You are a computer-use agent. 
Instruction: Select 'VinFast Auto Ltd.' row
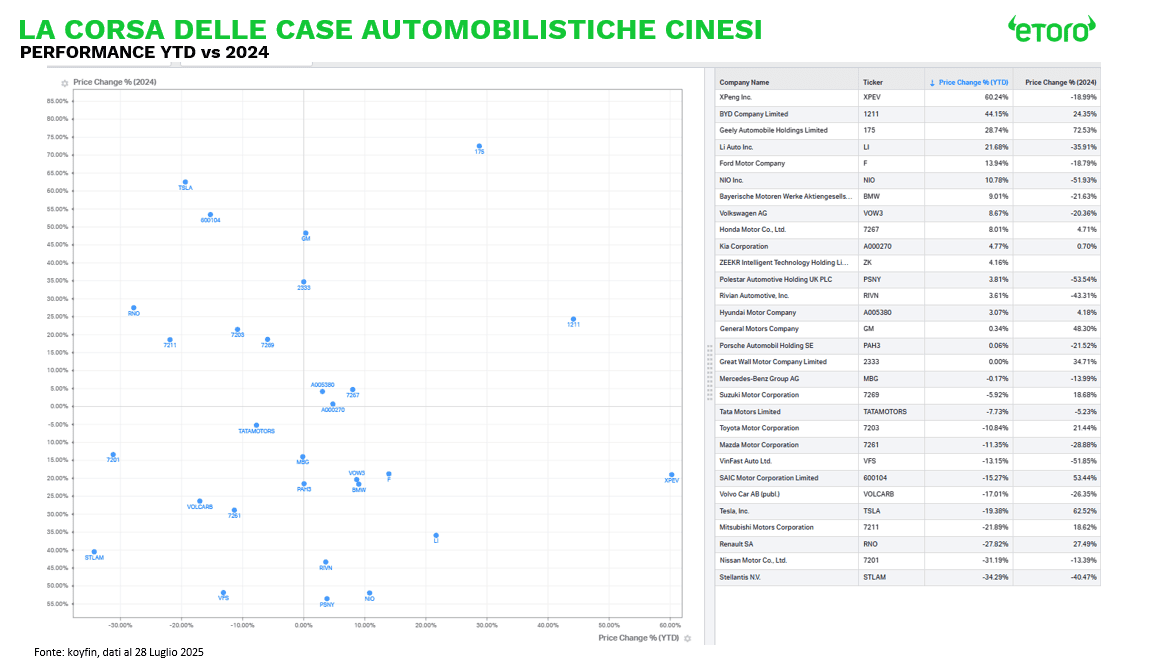click(x=907, y=461)
